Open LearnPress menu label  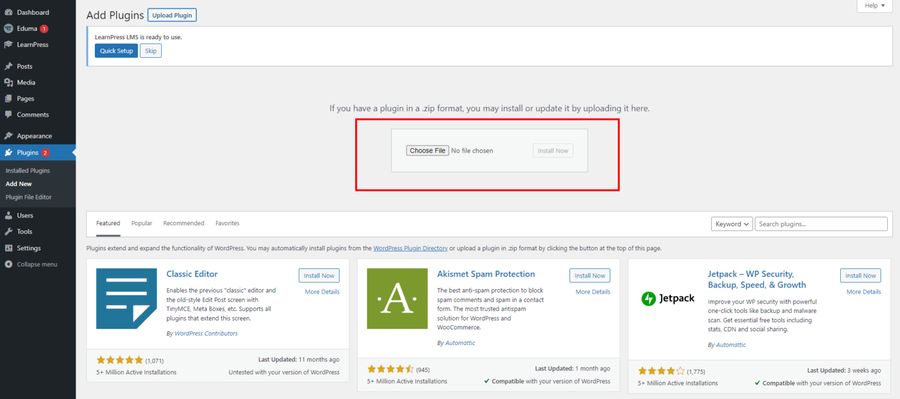pyautogui.click(x=33, y=45)
